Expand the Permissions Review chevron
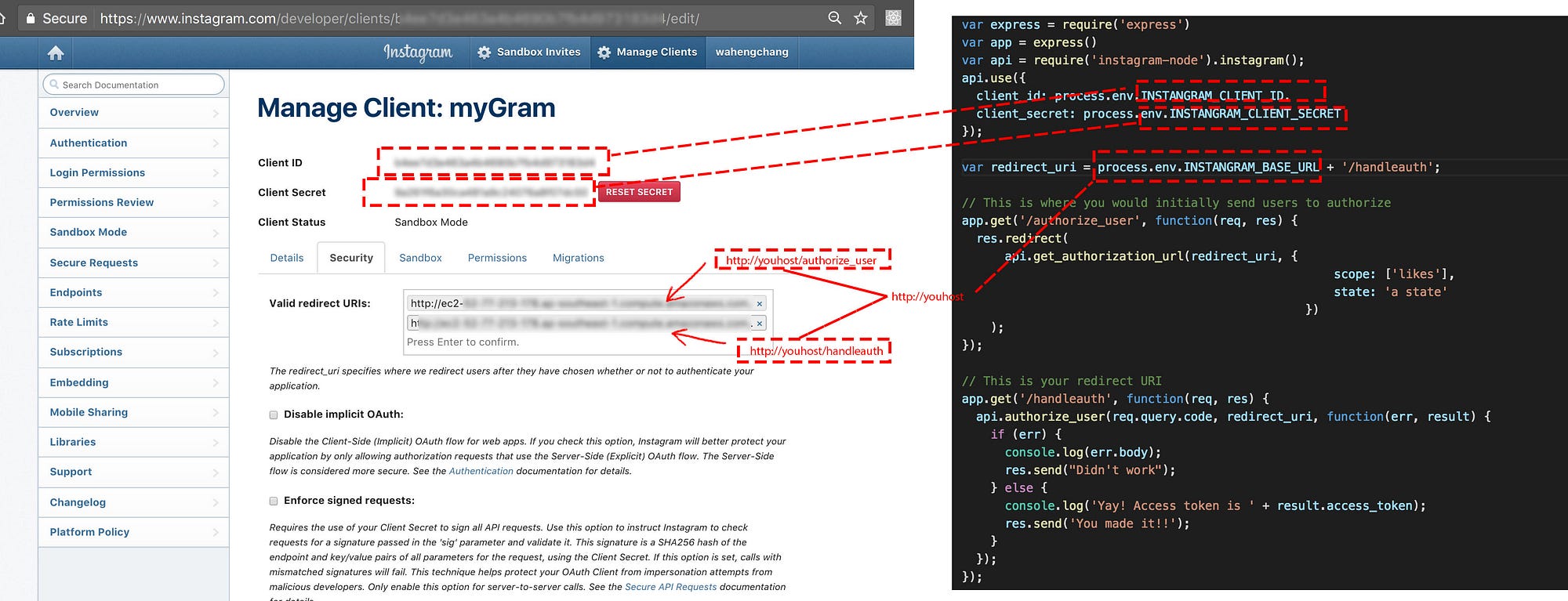 (x=216, y=203)
